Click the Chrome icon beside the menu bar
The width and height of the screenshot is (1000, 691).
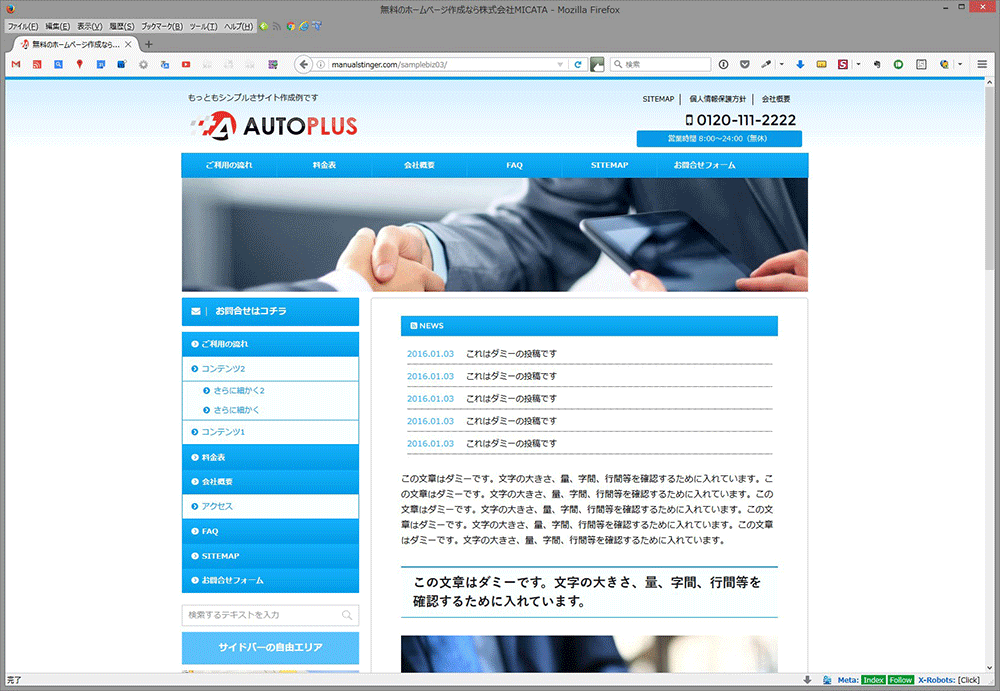[x=291, y=26]
